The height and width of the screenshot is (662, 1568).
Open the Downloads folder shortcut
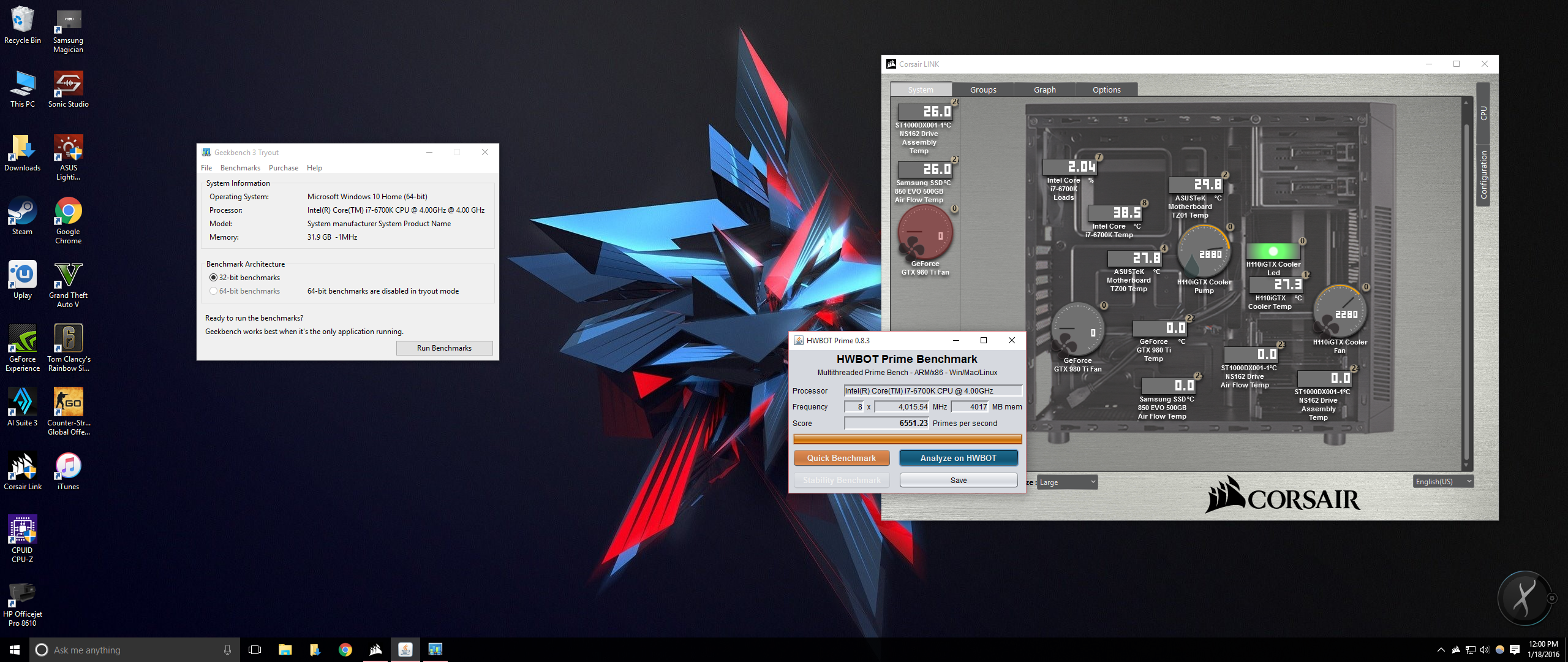point(23,153)
